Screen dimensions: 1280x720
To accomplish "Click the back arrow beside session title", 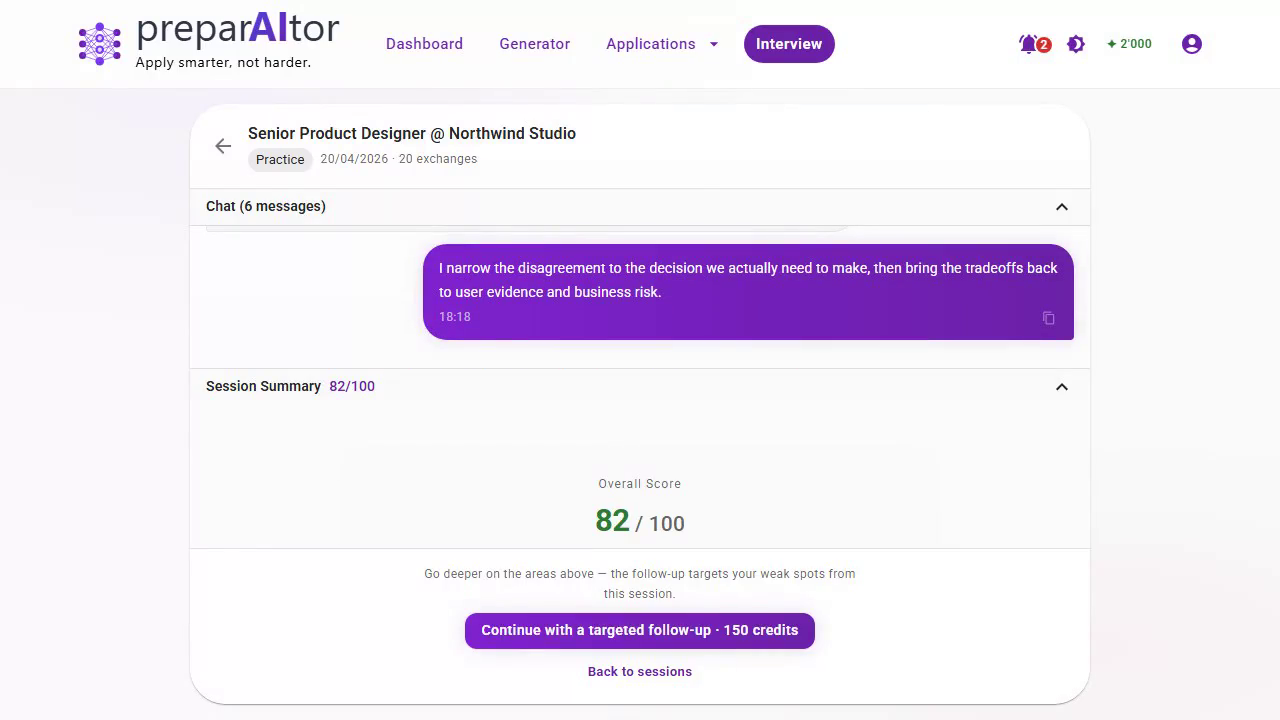I will coord(223,146).
